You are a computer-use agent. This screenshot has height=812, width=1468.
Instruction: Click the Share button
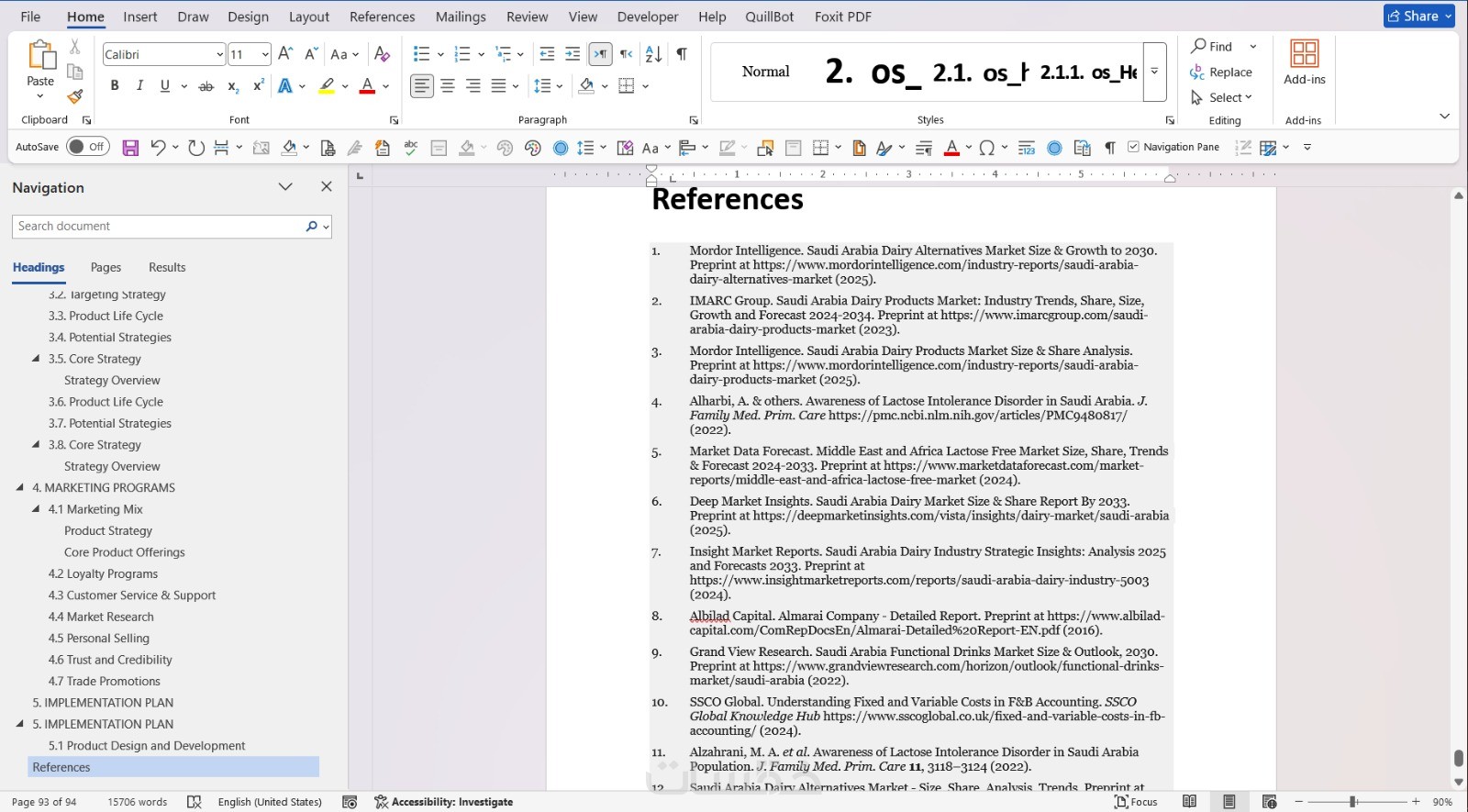tap(1419, 17)
